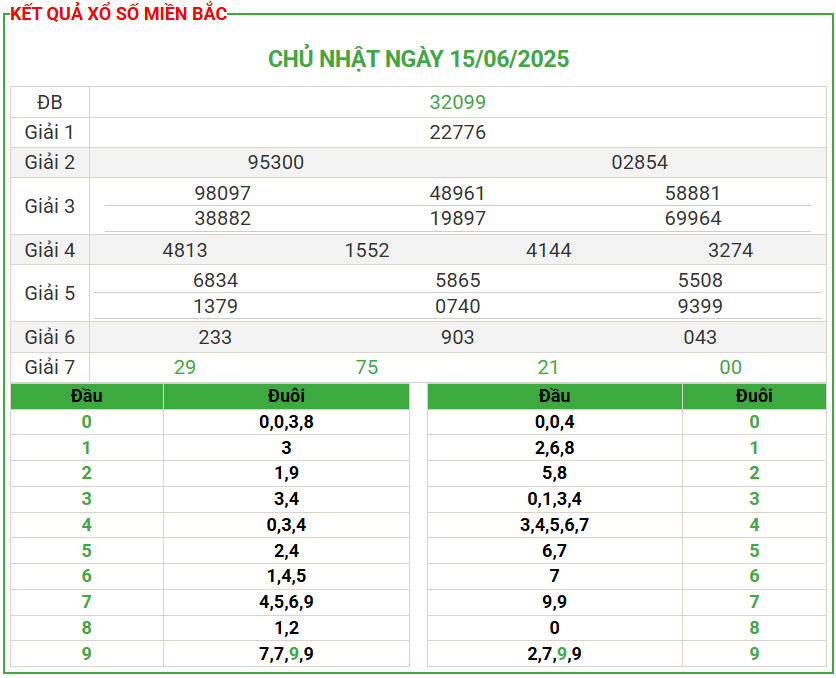Select third prize number 38882

coord(222,218)
